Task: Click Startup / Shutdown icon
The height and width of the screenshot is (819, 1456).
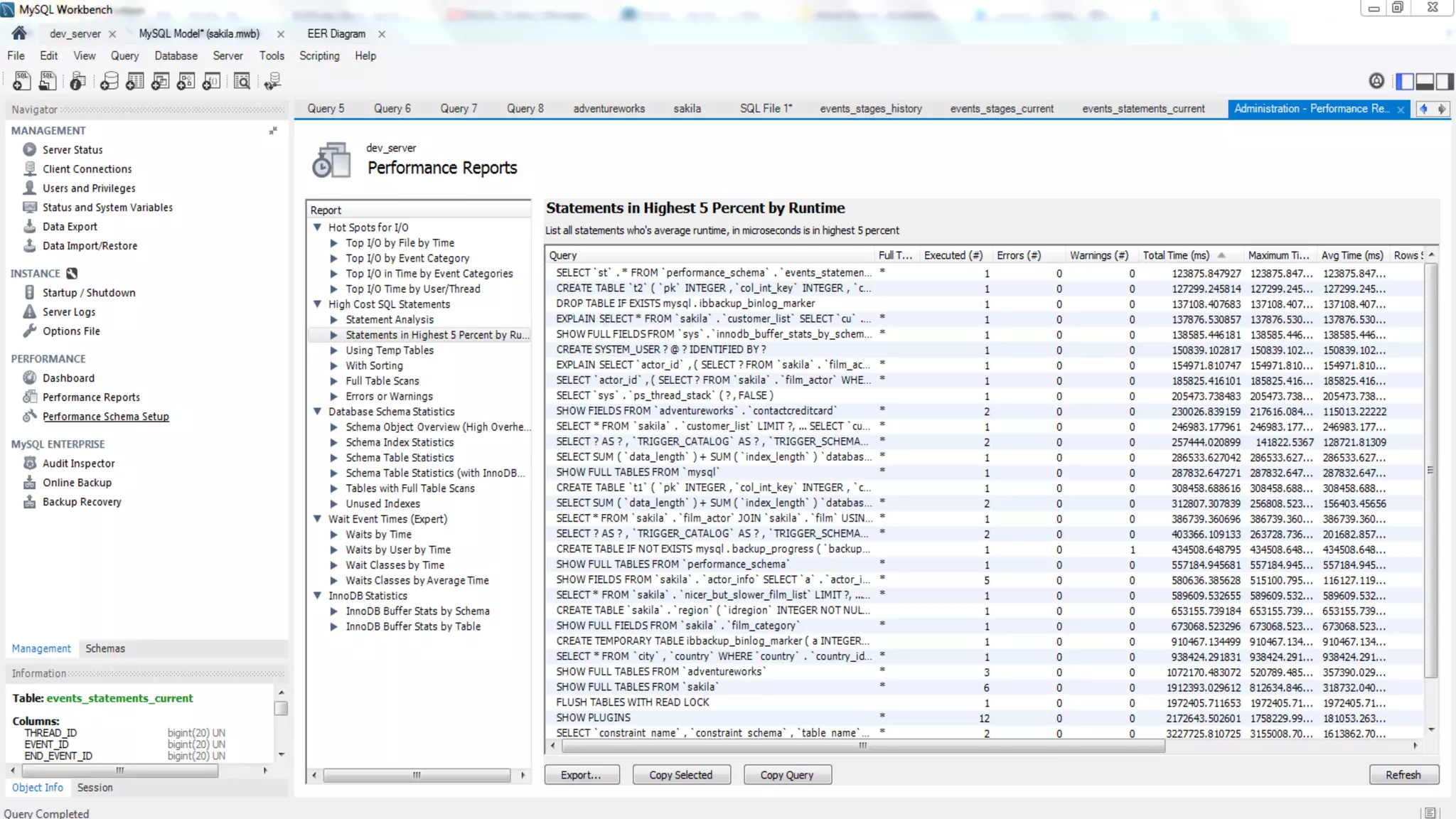Action: point(29,292)
